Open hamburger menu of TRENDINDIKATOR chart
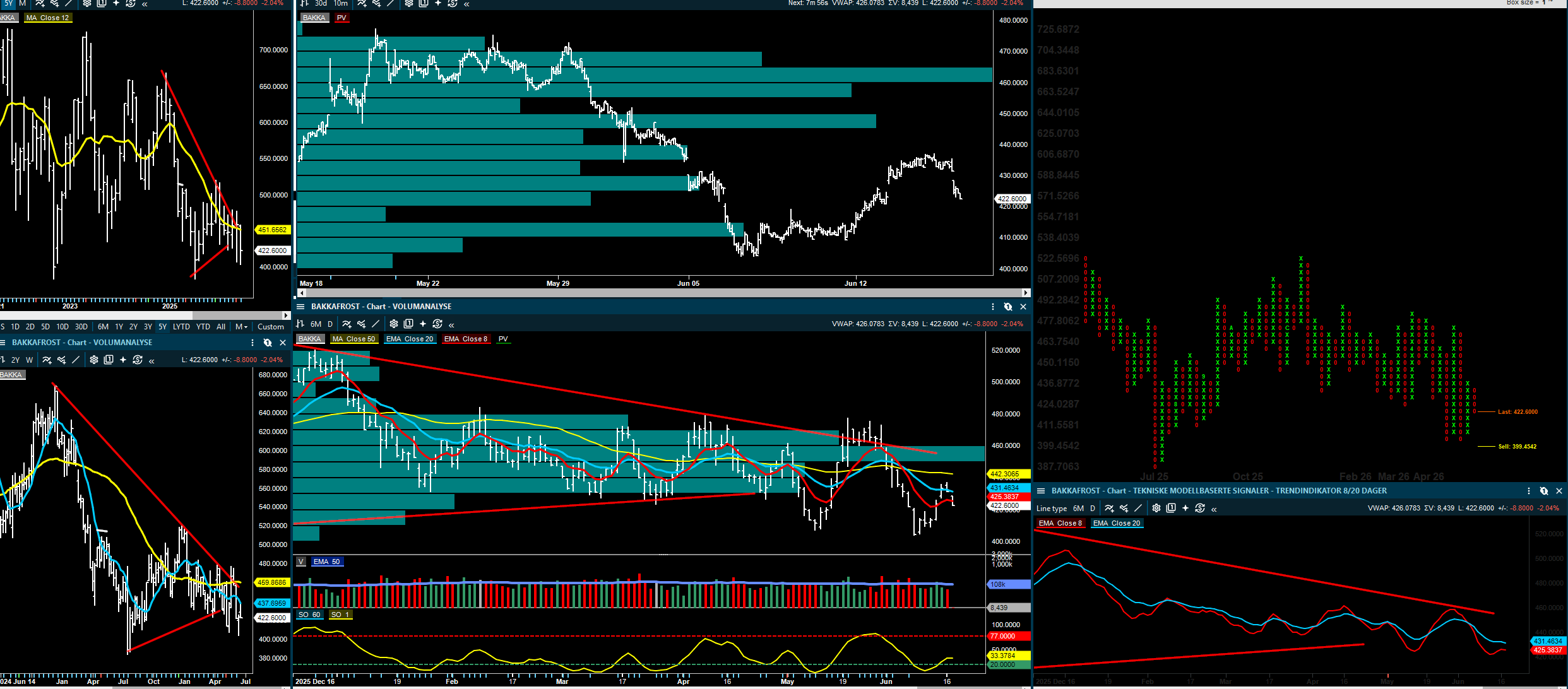 [x=1041, y=491]
